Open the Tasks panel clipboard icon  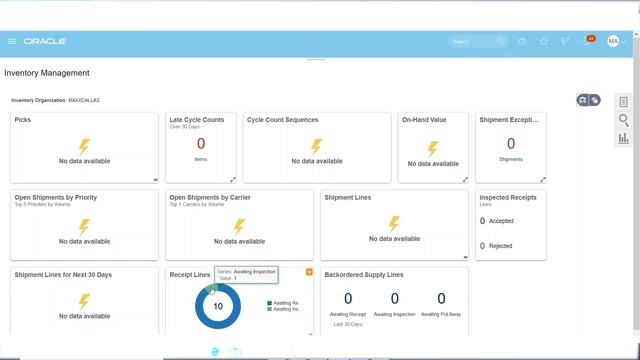624,102
